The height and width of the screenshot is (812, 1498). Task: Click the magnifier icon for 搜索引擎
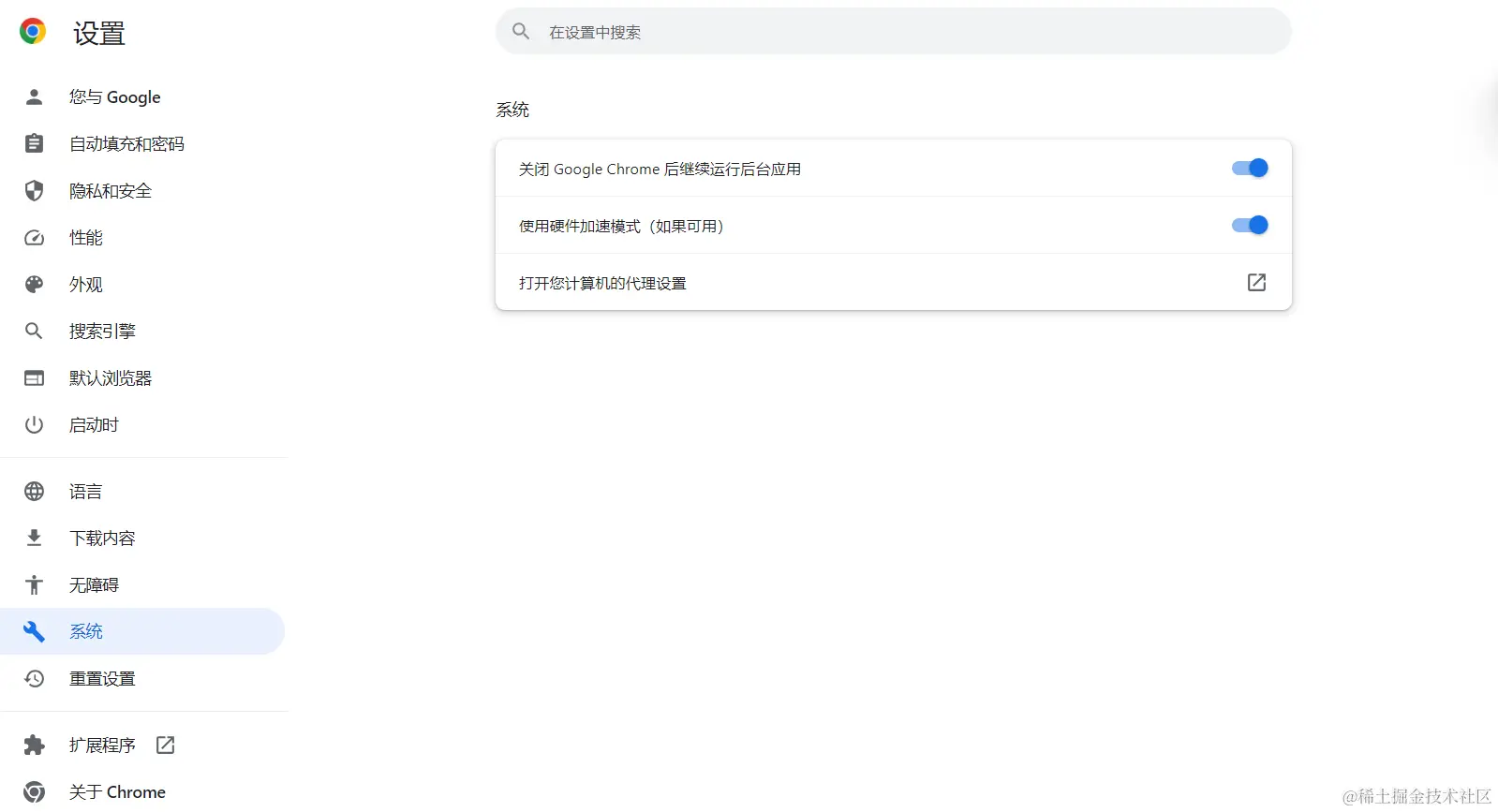34,331
